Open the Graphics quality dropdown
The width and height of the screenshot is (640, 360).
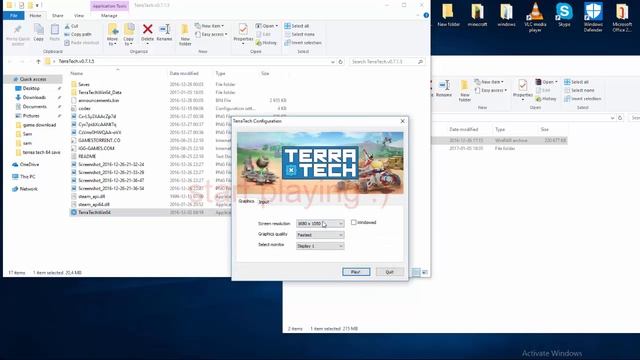[320, 235]
